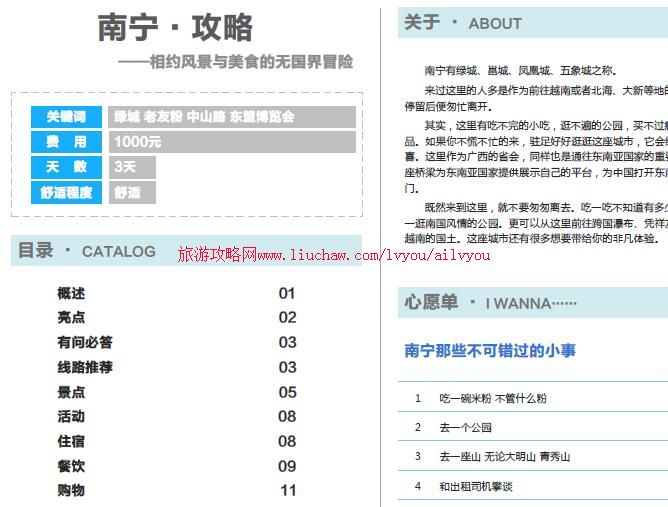Jump to 购物 catalog entry
This screenshot has height=507, width=668.
(x=71, y=490)
